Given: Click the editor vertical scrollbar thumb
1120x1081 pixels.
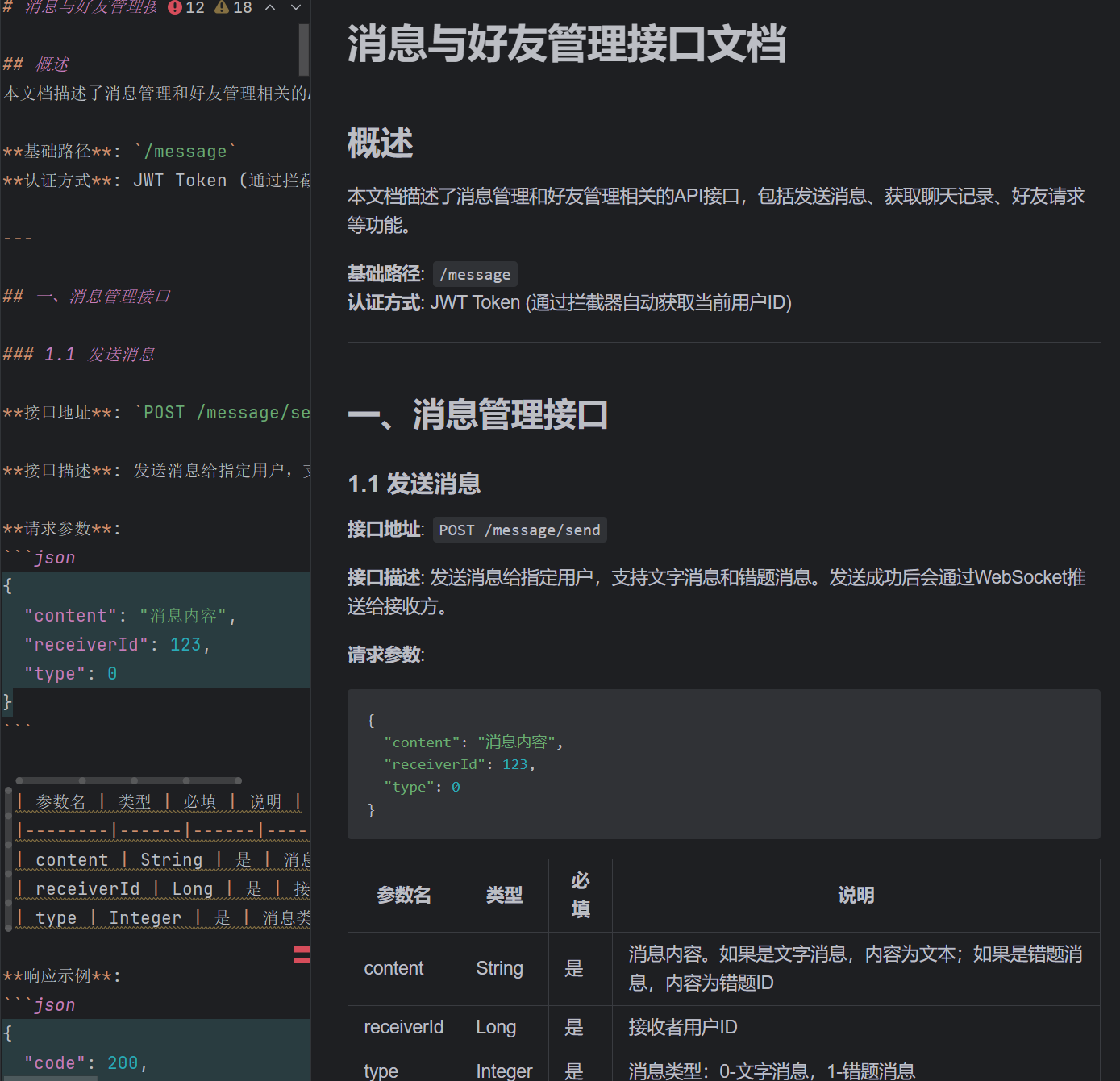Looking at the screenshot, I should [x=304, y=49].
